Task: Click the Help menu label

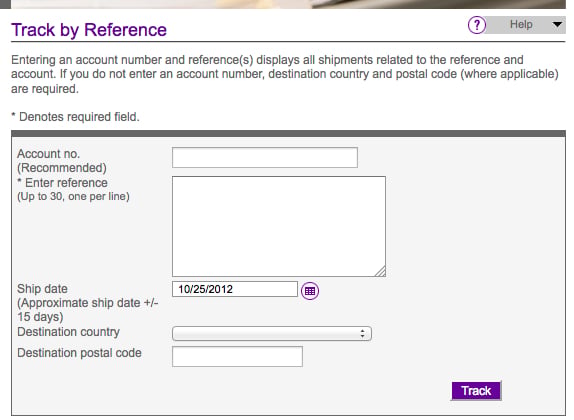Action: click(521, 25)
